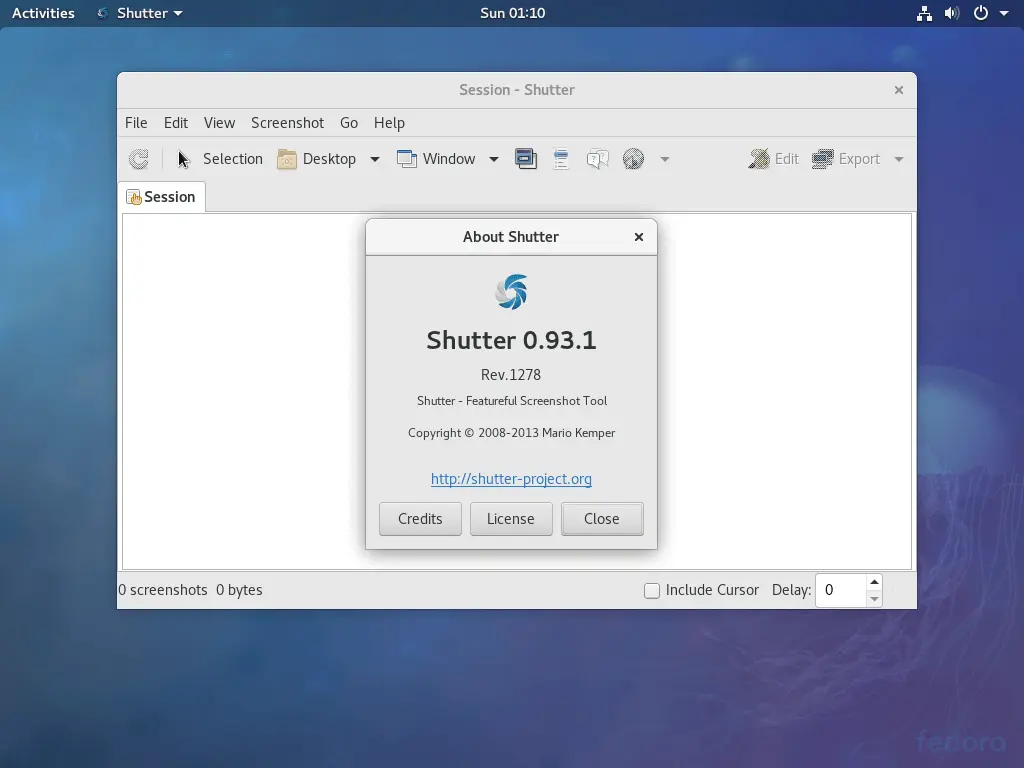Capture the Desktop using the toolbar button
1024x768 pixels.
coord(317,159)
